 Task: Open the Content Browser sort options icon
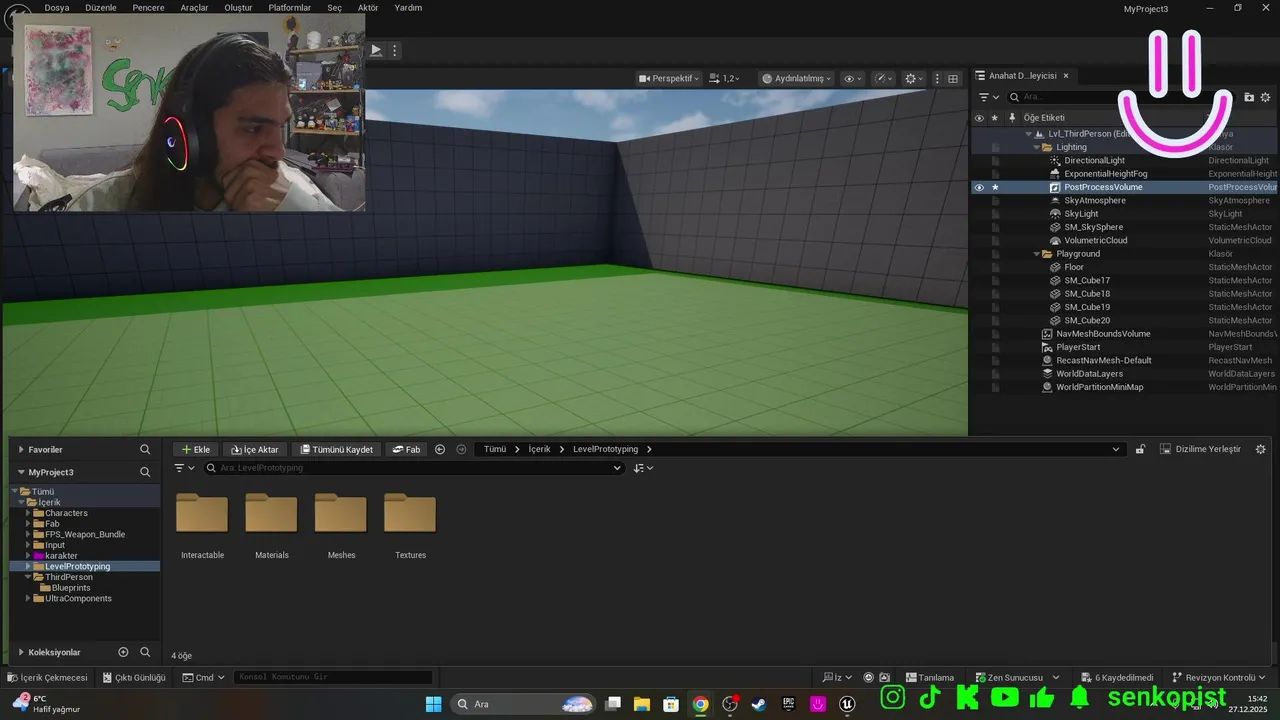click(x=643, y=468)
